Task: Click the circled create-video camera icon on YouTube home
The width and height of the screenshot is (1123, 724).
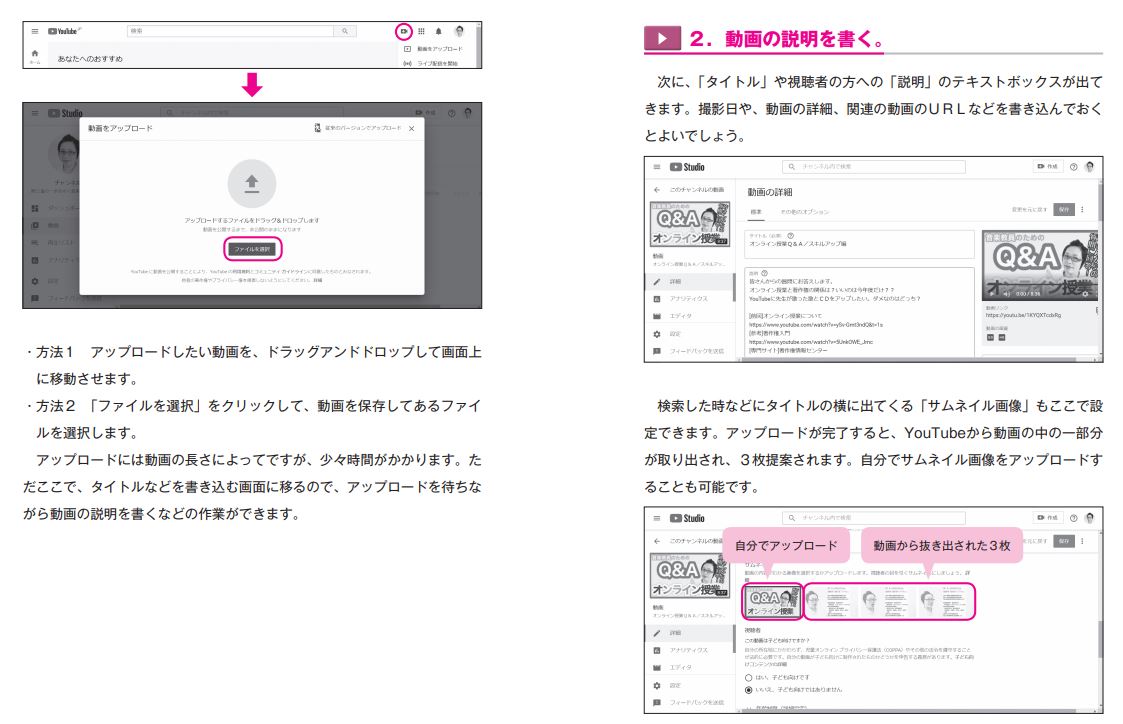Action: click(404, 32)
